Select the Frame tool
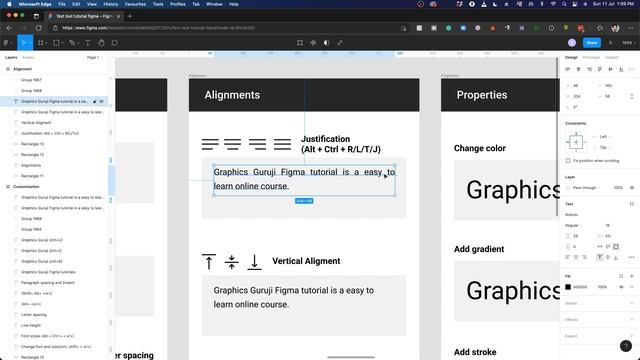 click(40, 42)
